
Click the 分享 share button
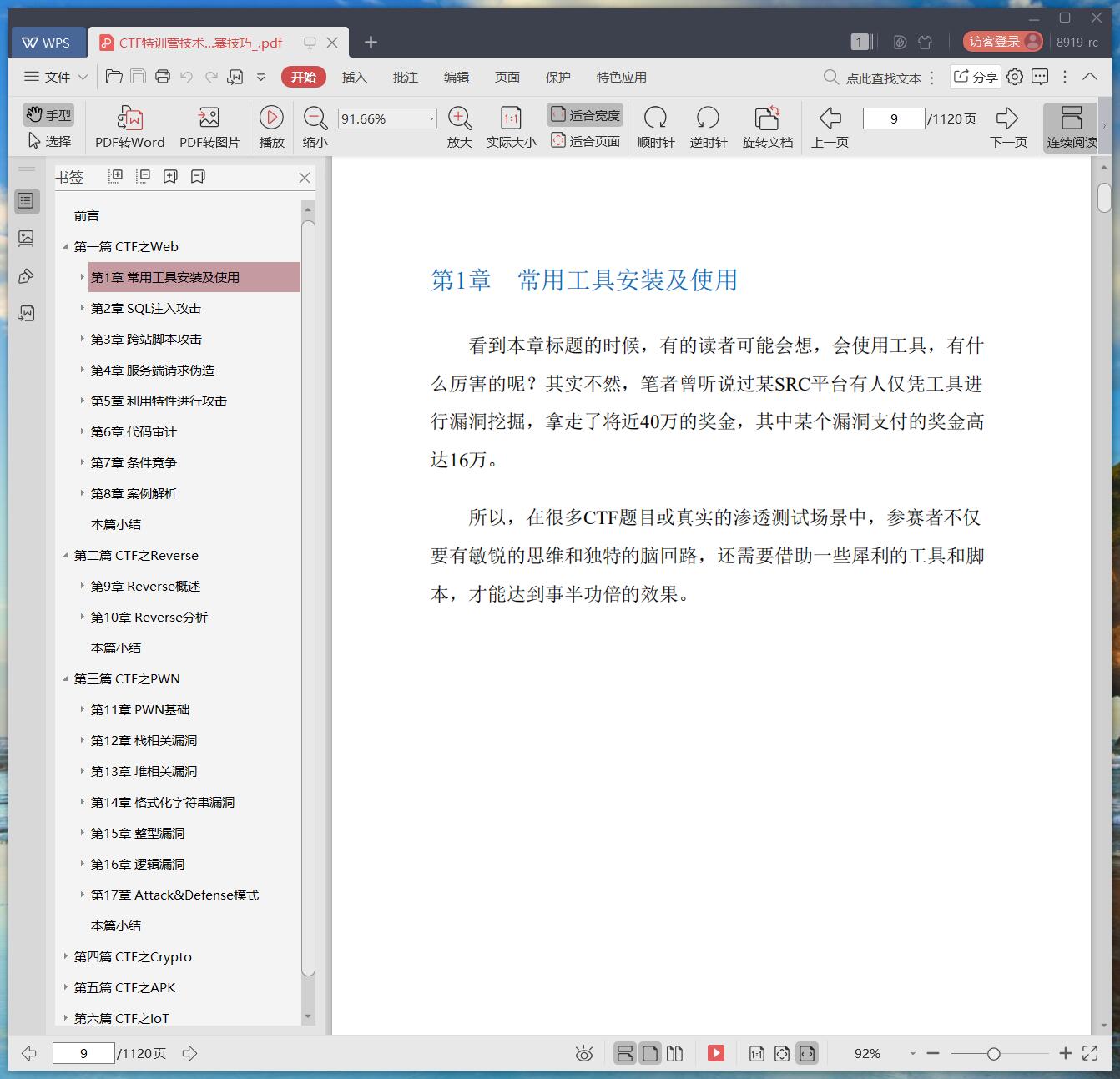coord(975,77)
